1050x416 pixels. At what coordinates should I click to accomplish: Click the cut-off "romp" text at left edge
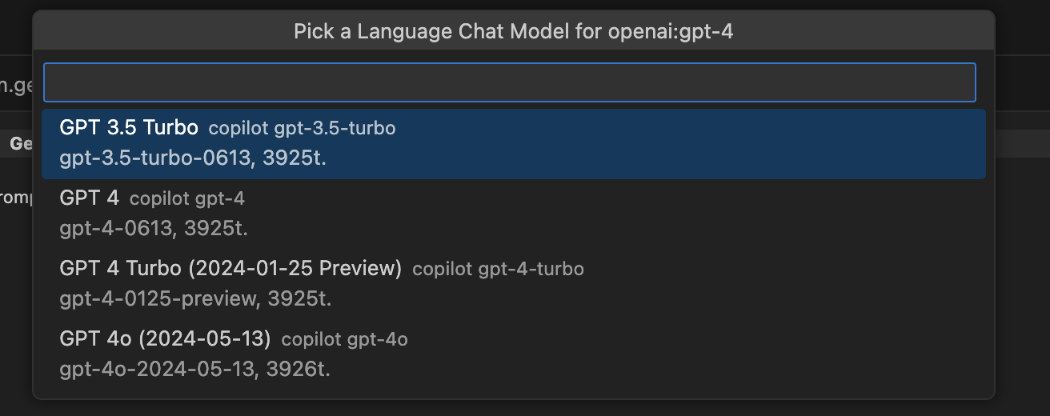click(x=15, y=195)
